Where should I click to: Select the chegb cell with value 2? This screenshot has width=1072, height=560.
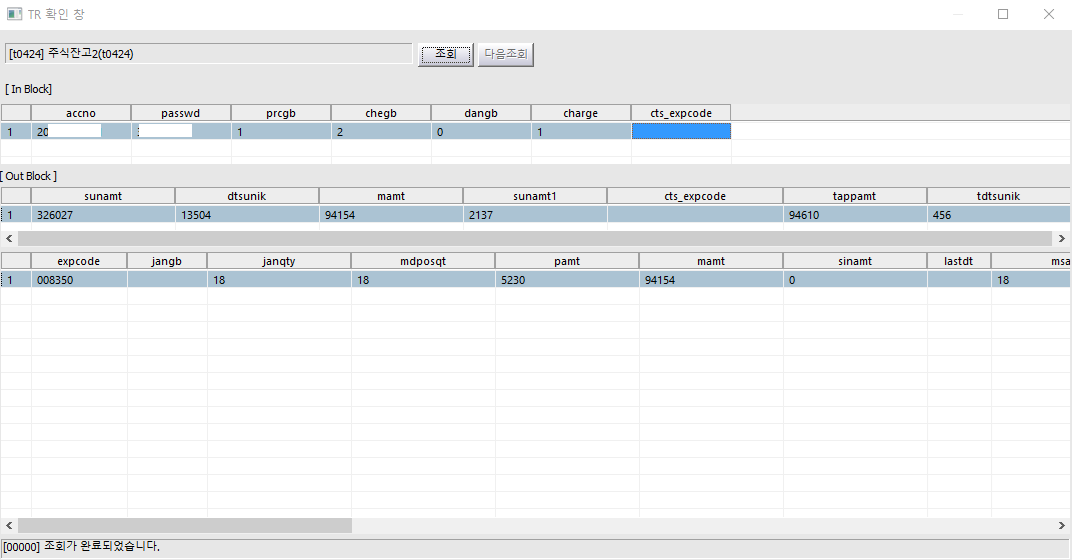click(381, 131)
